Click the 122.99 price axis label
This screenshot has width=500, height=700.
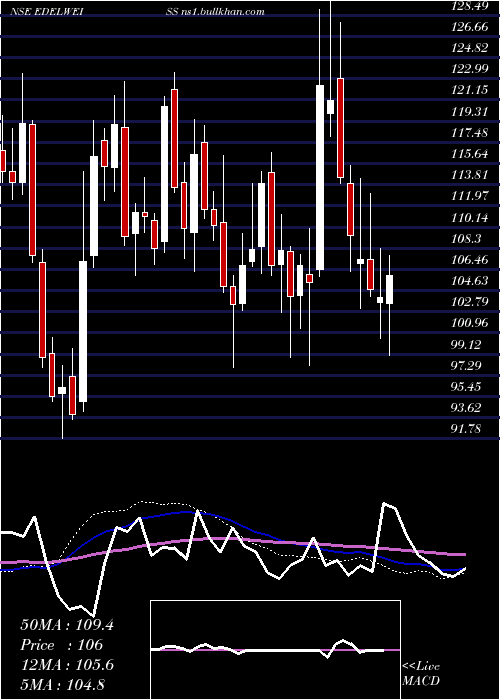pyautogui.click(x=470, y=69)
